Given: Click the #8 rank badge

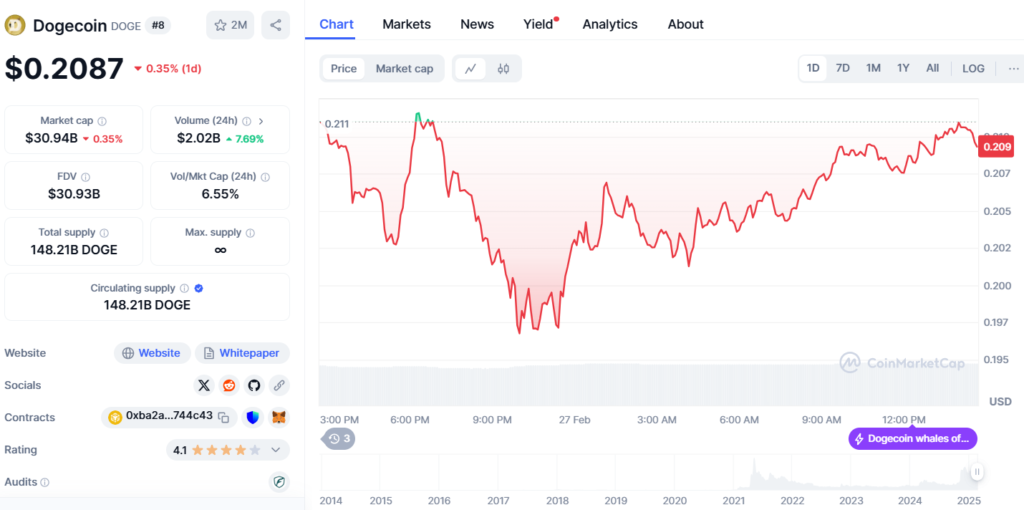Looking at the screenshot, I should pyautogui.click(x=157, y=25).
